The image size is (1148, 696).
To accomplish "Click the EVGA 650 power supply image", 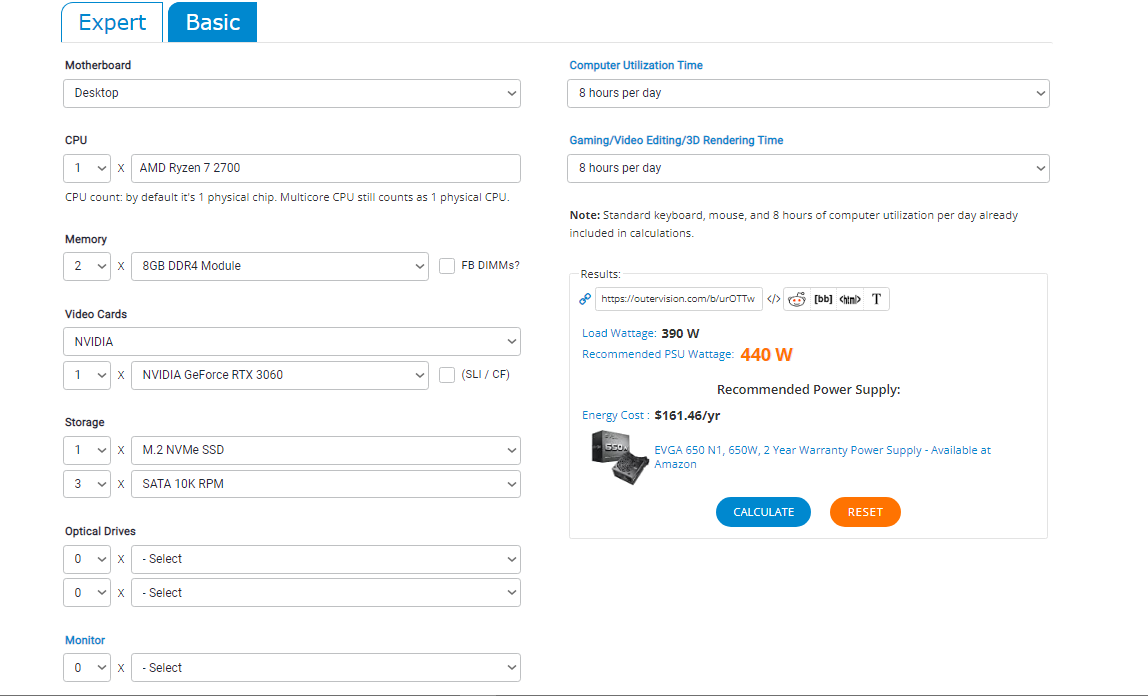I will click(619, 457).
